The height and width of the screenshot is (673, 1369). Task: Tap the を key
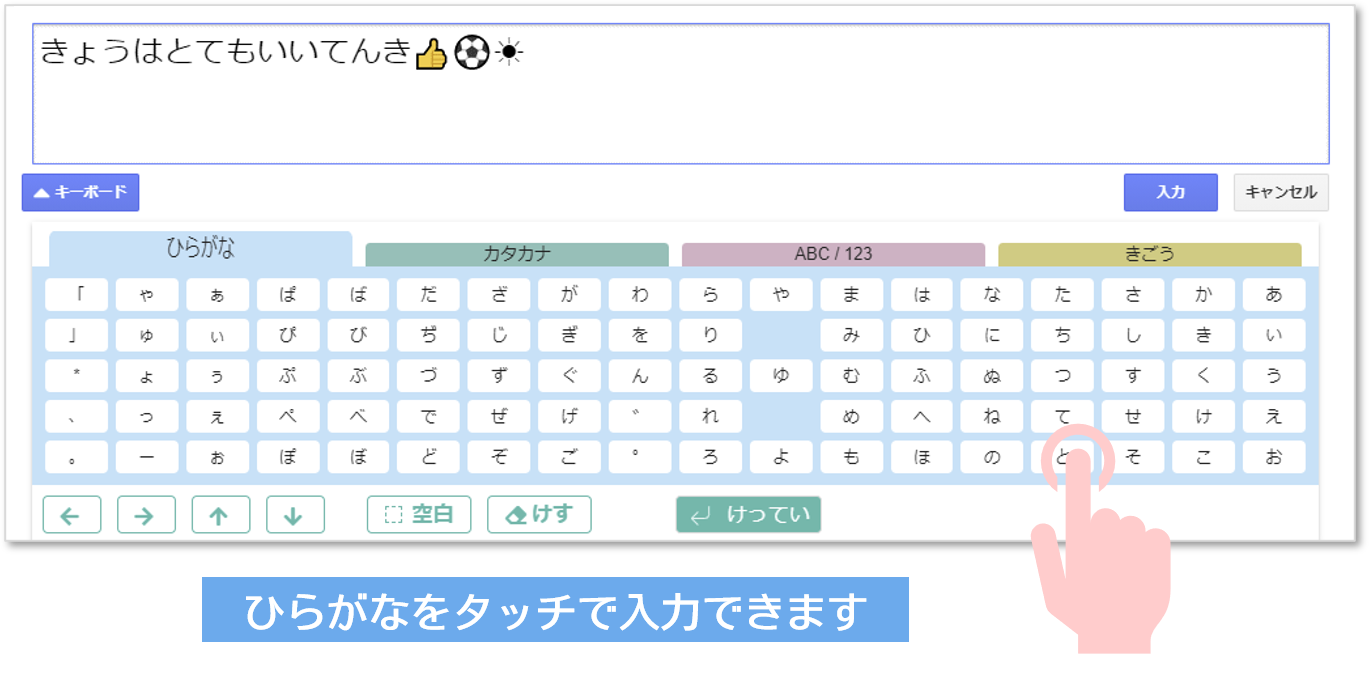pyautogui.click(x=640, y=336)
